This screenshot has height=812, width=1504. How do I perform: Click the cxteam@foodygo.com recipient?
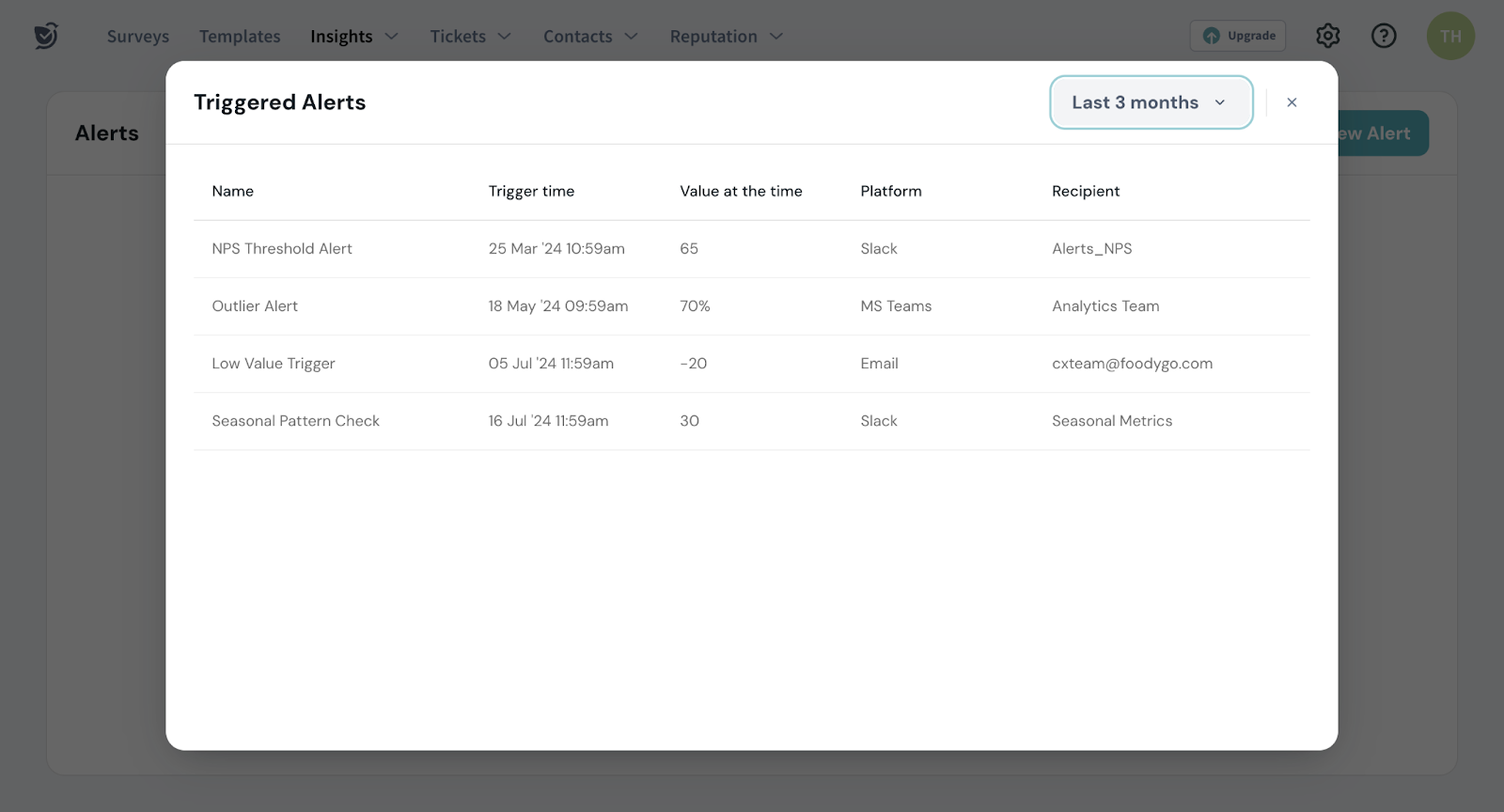click(1132, 364)
